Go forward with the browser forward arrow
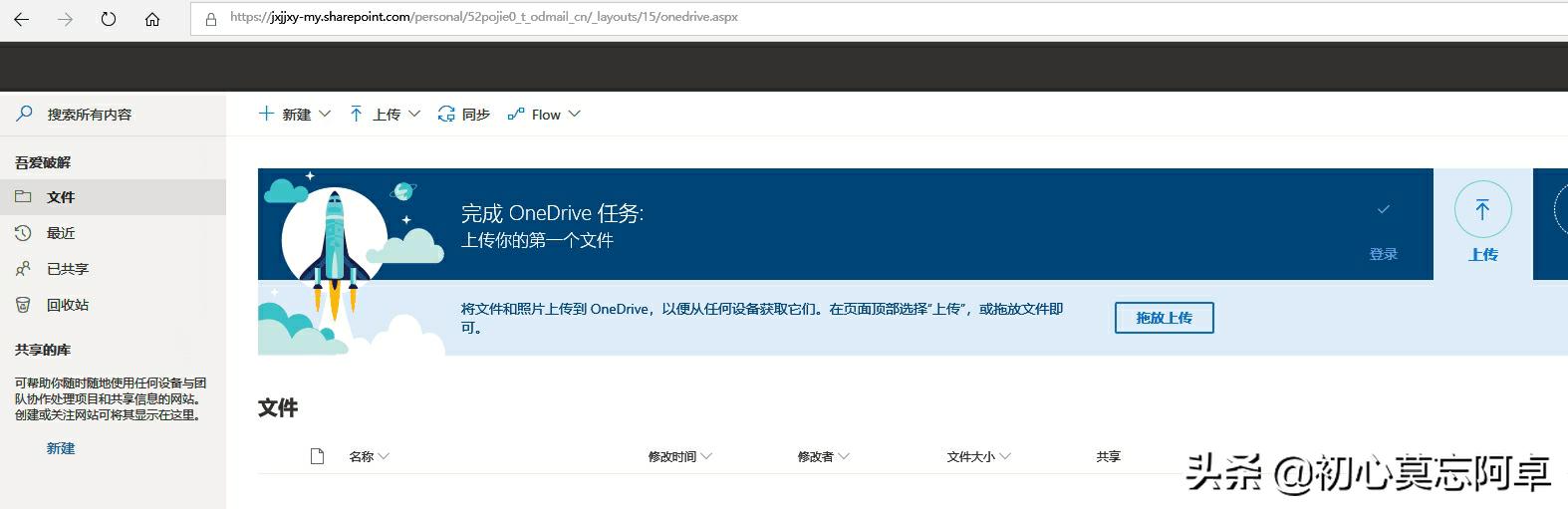 pos(65,19)
